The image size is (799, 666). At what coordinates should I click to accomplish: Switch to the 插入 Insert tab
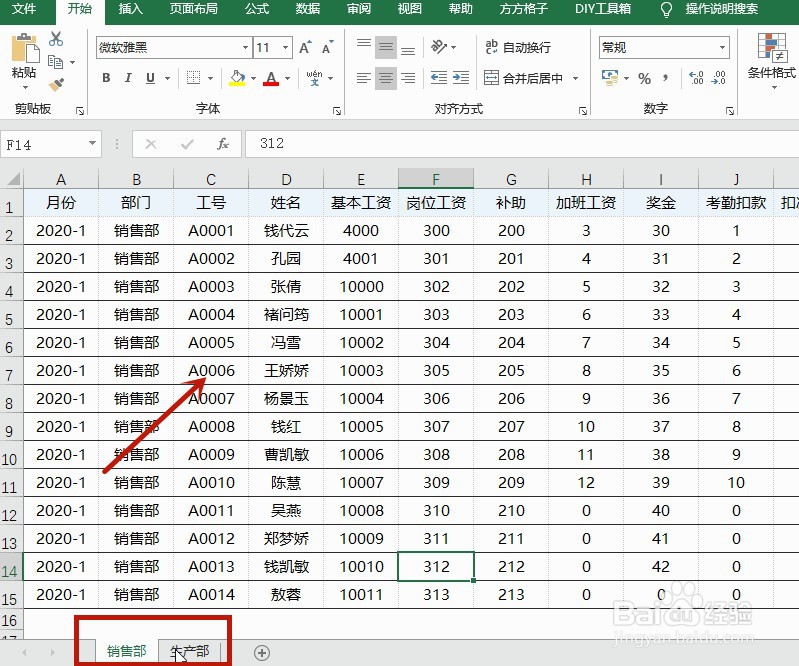click(x=130, y=9)
